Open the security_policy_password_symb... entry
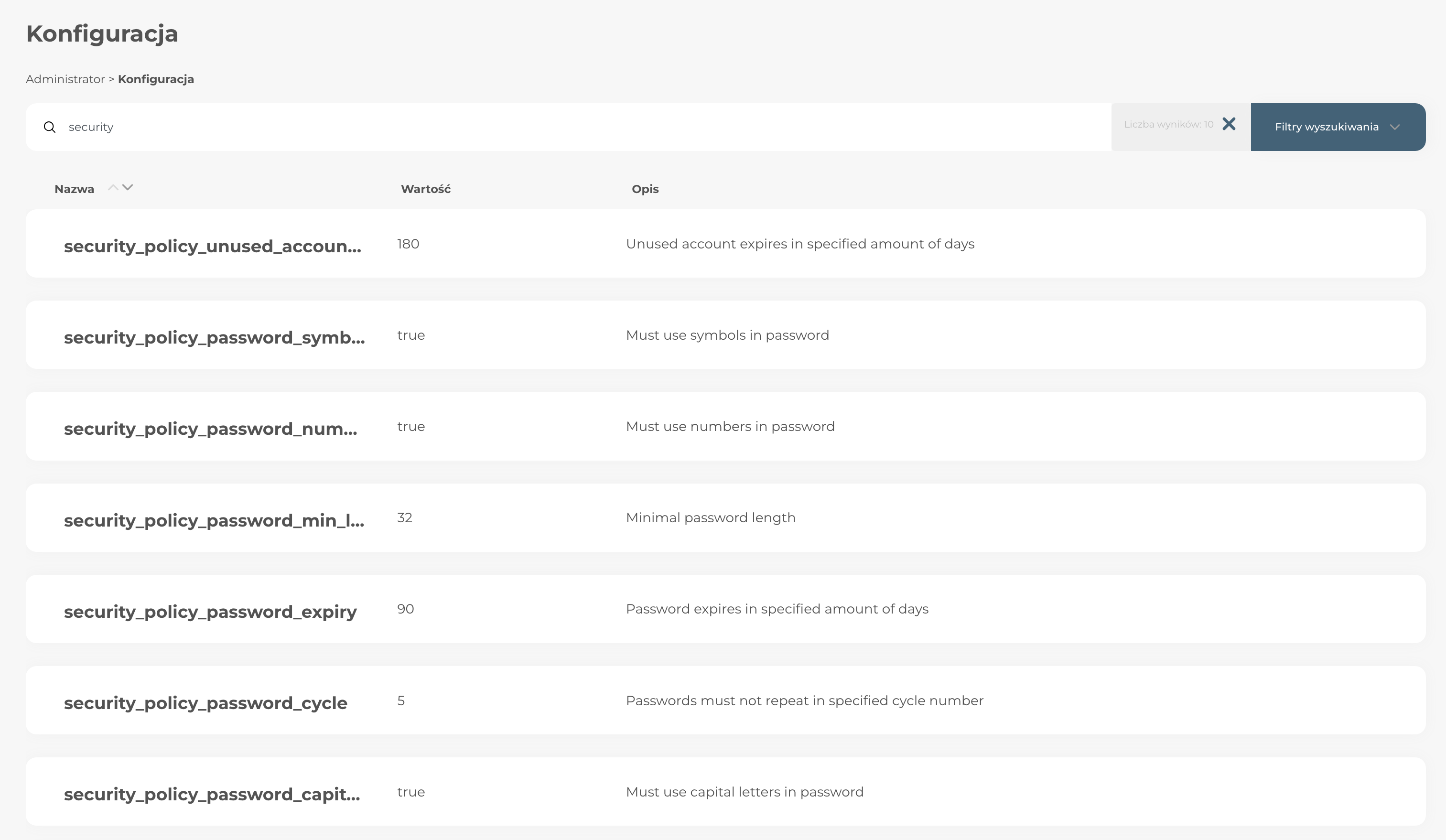The image size is (1446, 840). tap(214, 337)
